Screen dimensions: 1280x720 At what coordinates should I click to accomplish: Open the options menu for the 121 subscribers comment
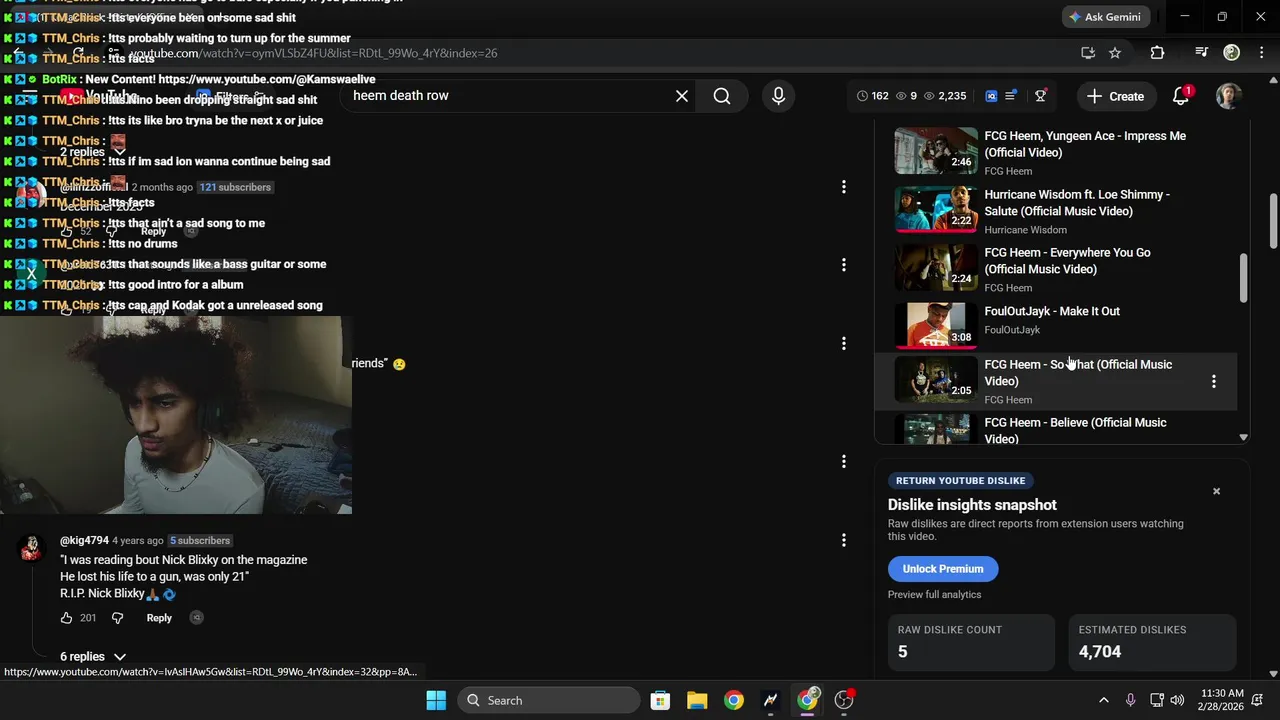point(844,187)
